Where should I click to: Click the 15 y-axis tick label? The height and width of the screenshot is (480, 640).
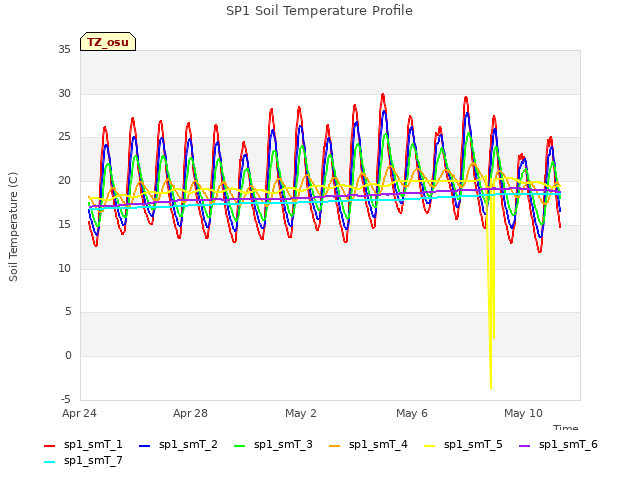tap(64, 224)
